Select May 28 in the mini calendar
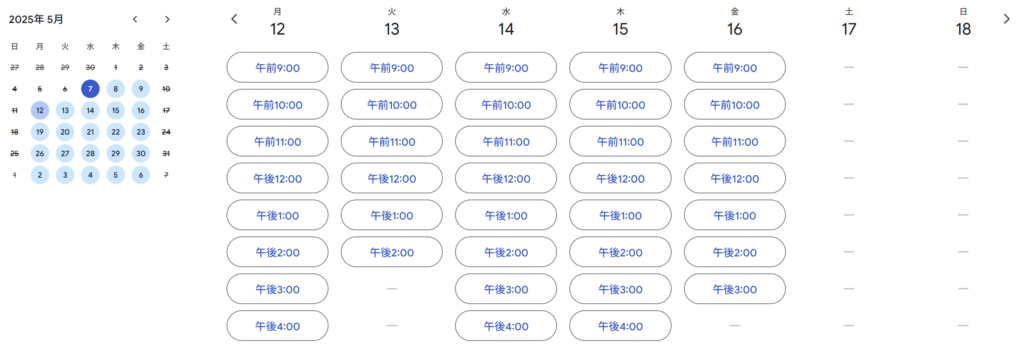The image size is (1024, 361). (x=90, y=153)
